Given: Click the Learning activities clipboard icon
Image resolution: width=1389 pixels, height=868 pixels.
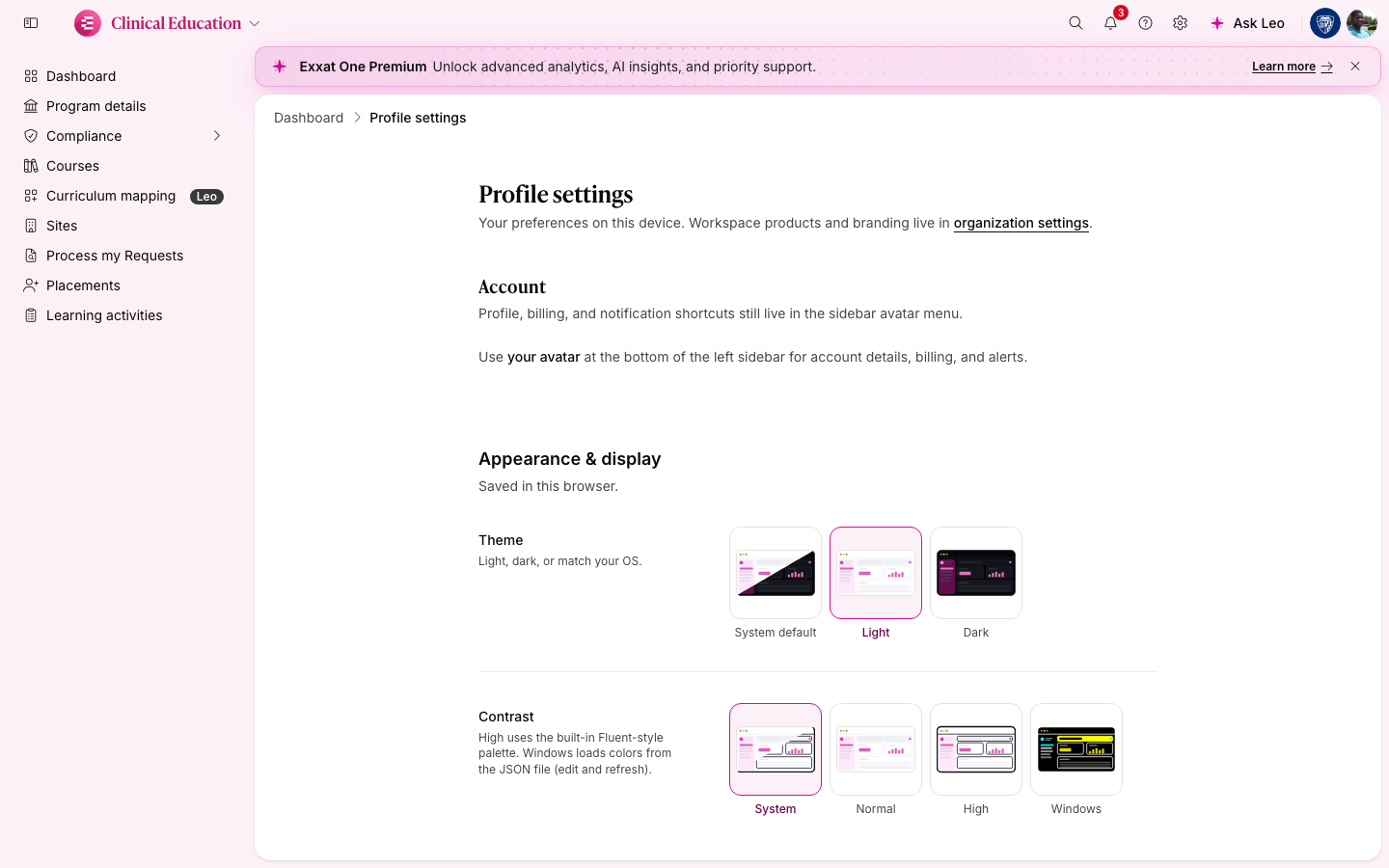Looking at the screenshot, I should (x=31, y=315).
